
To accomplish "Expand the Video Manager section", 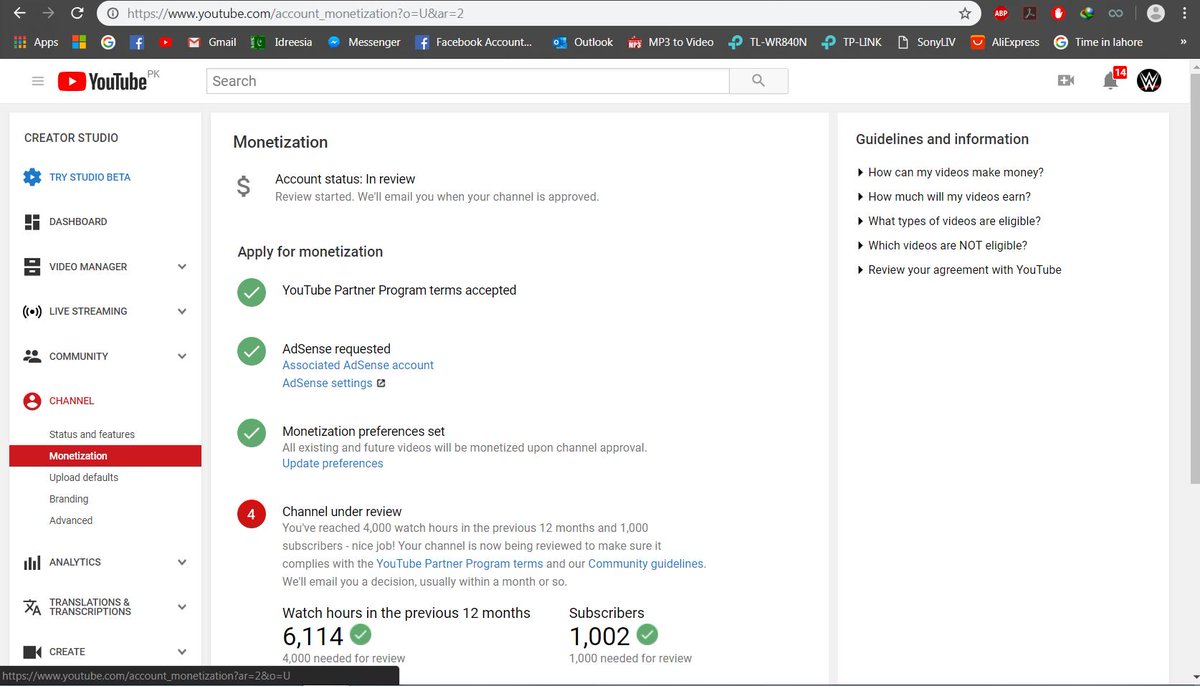I will coord(182,267).
